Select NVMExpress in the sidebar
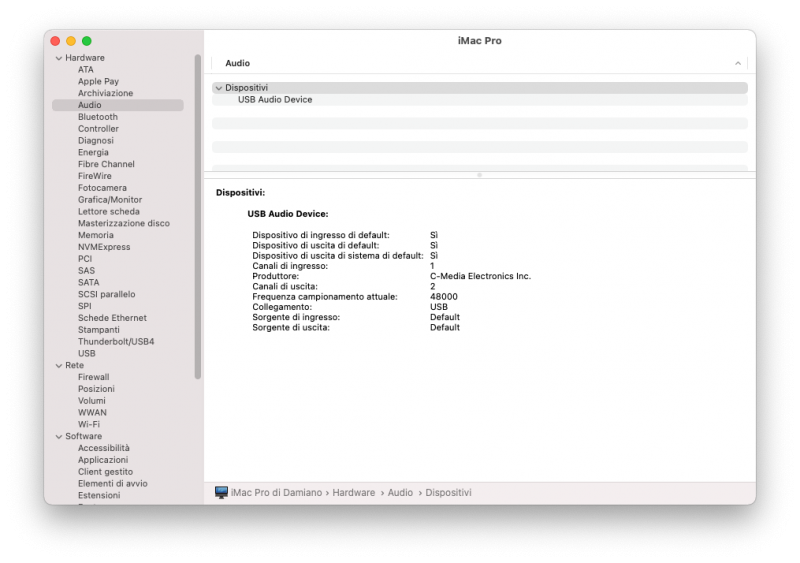The height and width of the screenshot is (563, 800). [104, 247]
